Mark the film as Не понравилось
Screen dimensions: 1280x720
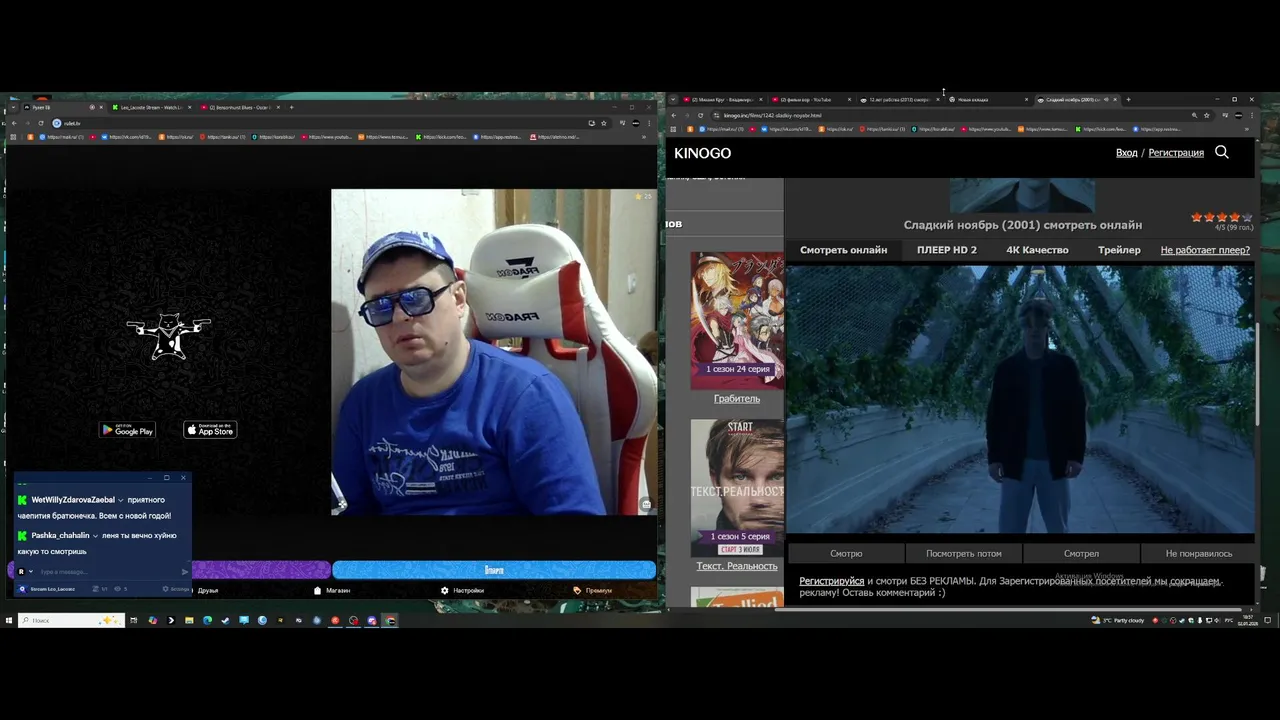(1198, 553)
